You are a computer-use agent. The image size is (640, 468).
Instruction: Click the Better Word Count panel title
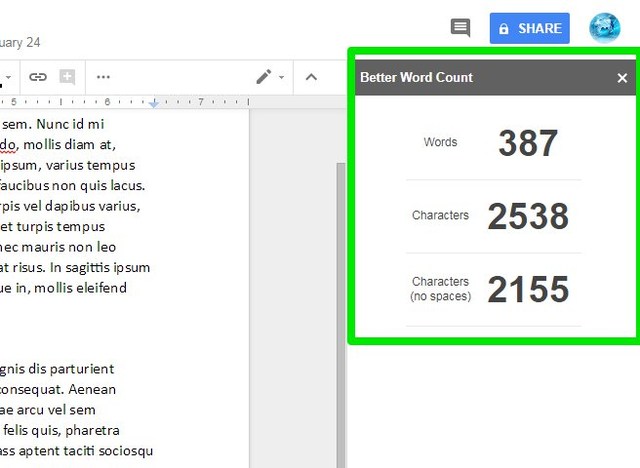point(416,78)
